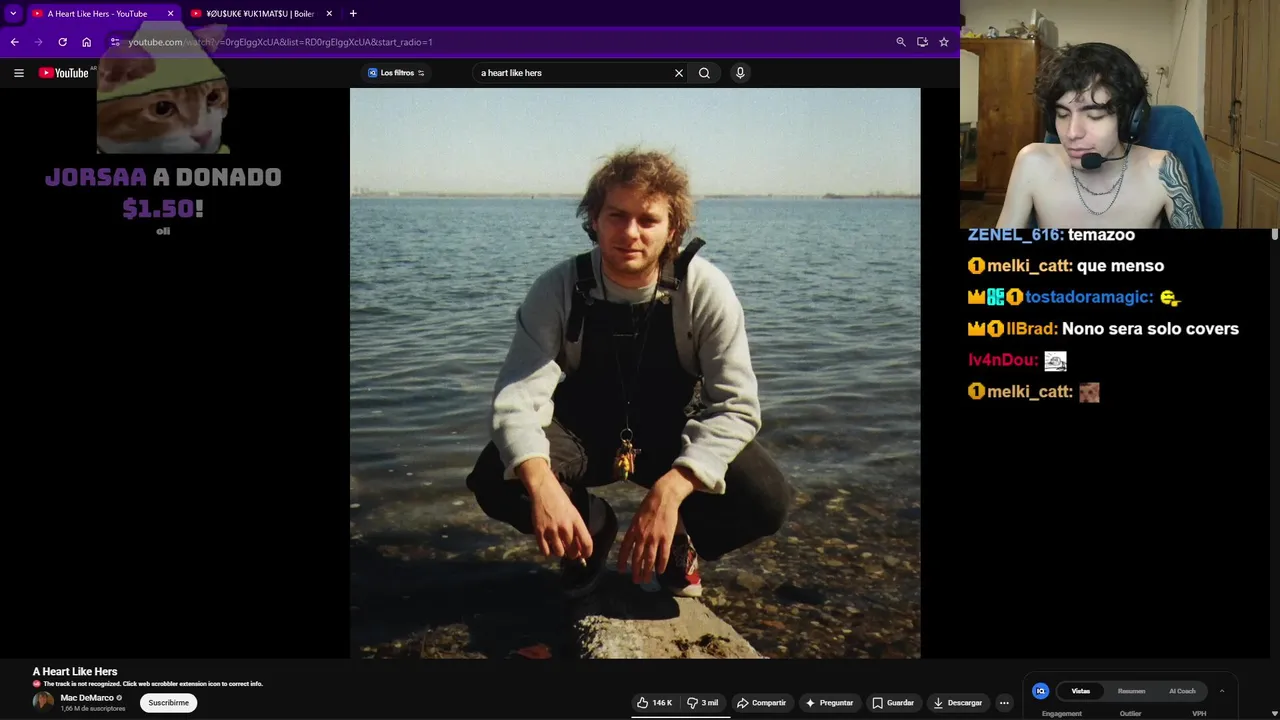This screenshot has height=720, width=1280.
Task: Click the Descargar download button
Action: 958,703
